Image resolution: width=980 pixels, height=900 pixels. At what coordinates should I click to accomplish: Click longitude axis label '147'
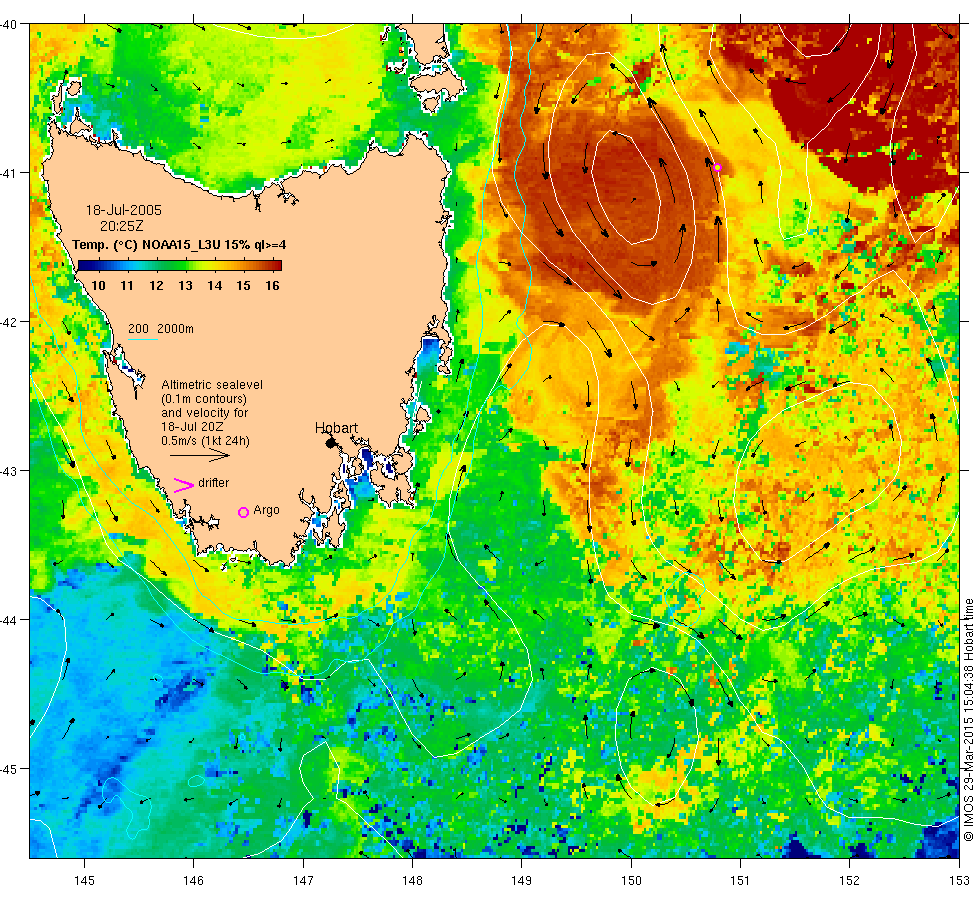point(303,881)
